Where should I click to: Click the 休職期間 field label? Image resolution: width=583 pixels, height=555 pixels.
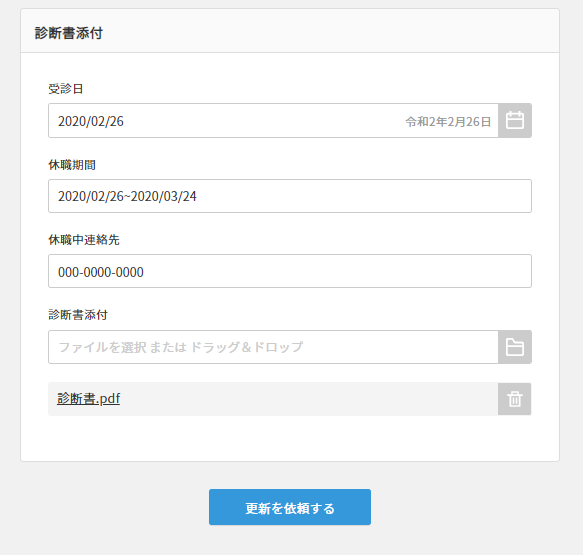point(72,165)
